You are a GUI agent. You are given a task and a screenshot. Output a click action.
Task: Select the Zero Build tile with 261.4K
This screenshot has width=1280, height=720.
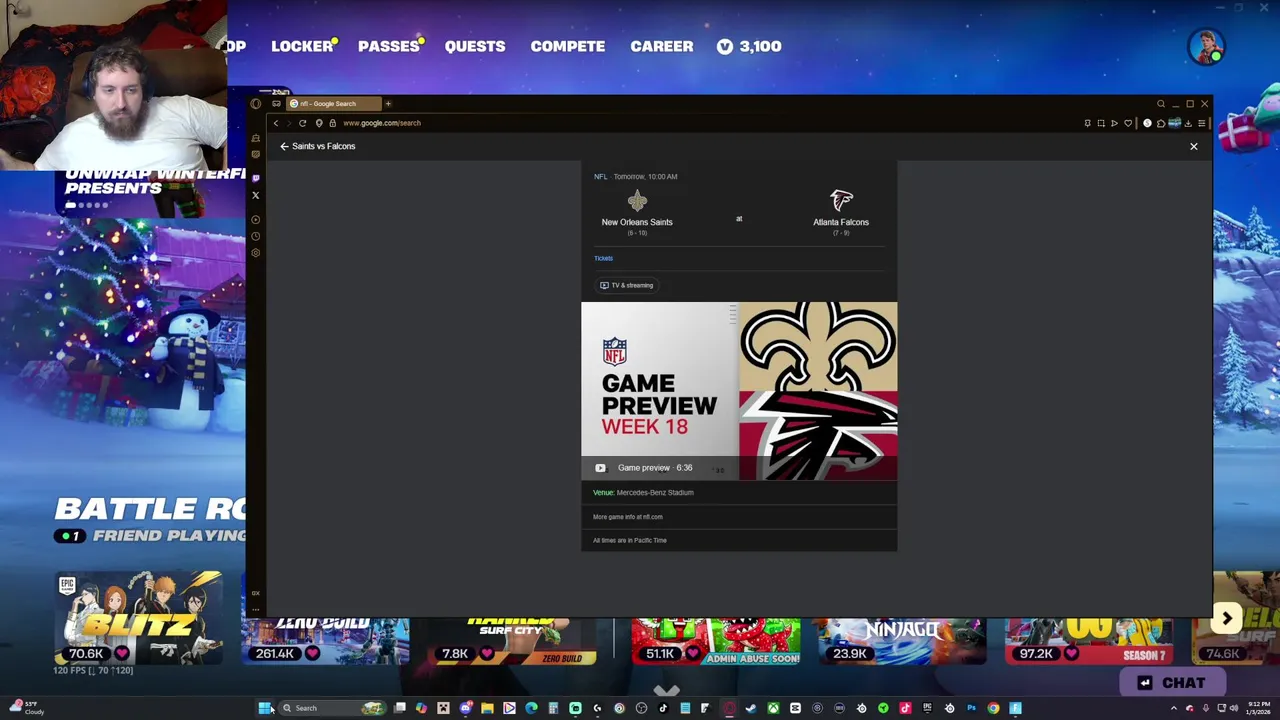[325, 641]
